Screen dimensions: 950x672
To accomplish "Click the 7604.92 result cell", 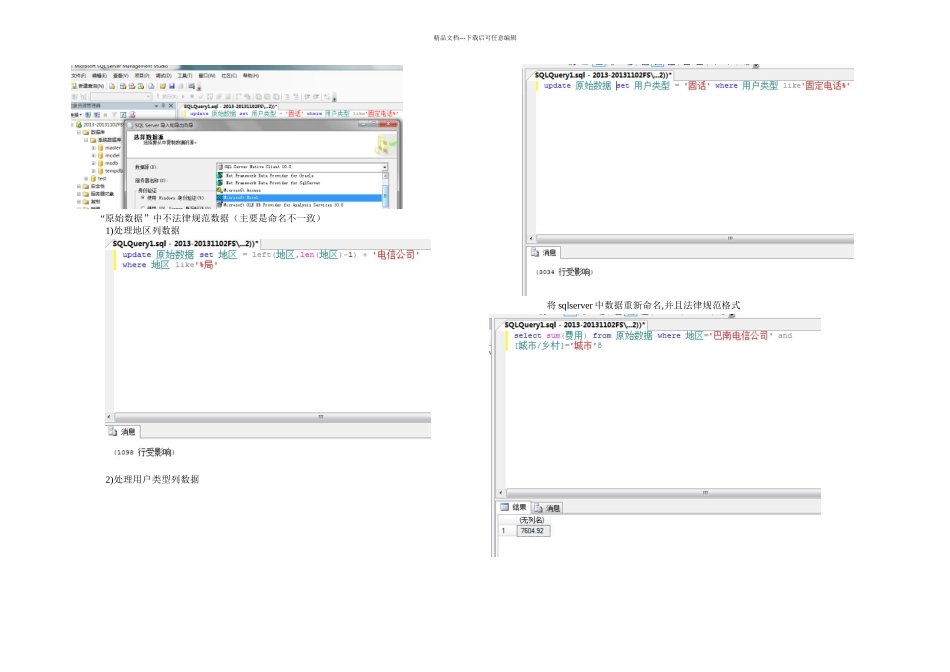I will pos(532,530).
